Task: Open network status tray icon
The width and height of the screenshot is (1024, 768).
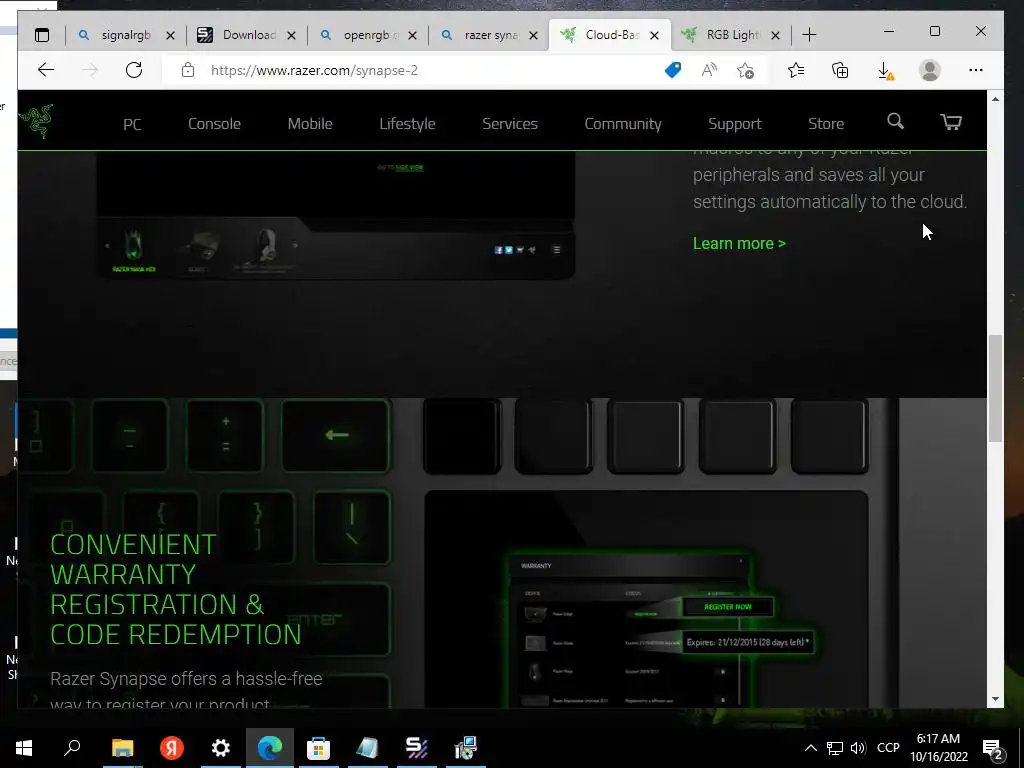Action: 835,748
